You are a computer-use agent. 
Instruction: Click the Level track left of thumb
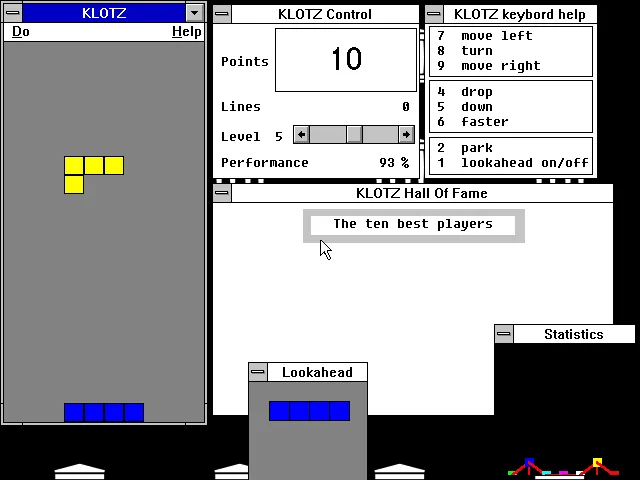click(328, 135)
